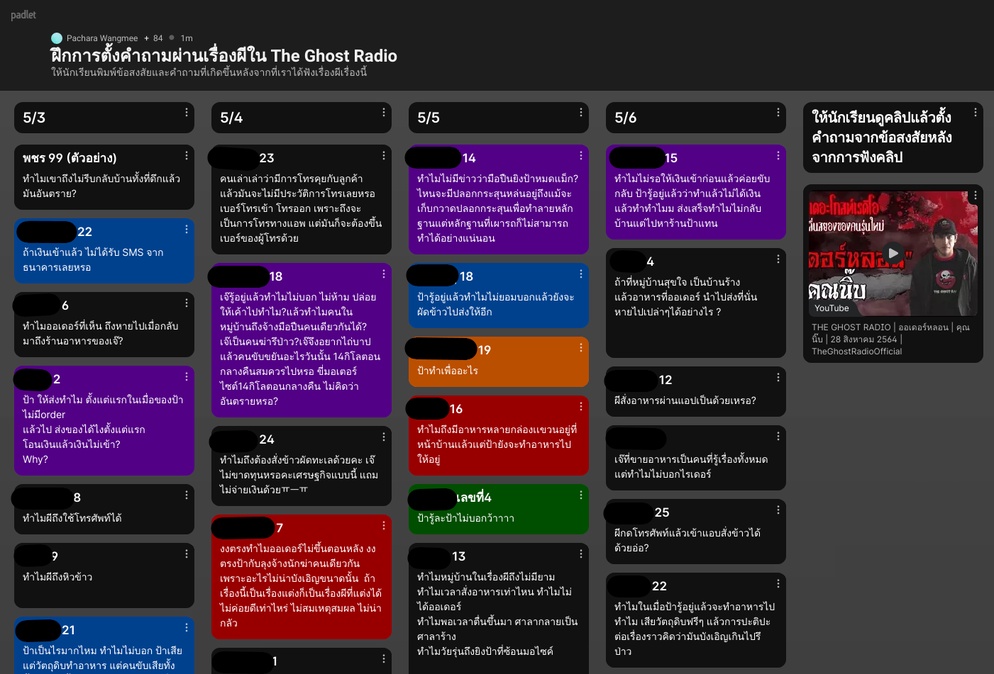This screenshot has width=994, height=674.
Task: Click the card title 'พชร 99 (ตัวอย่าง)'
Action: 70,158
